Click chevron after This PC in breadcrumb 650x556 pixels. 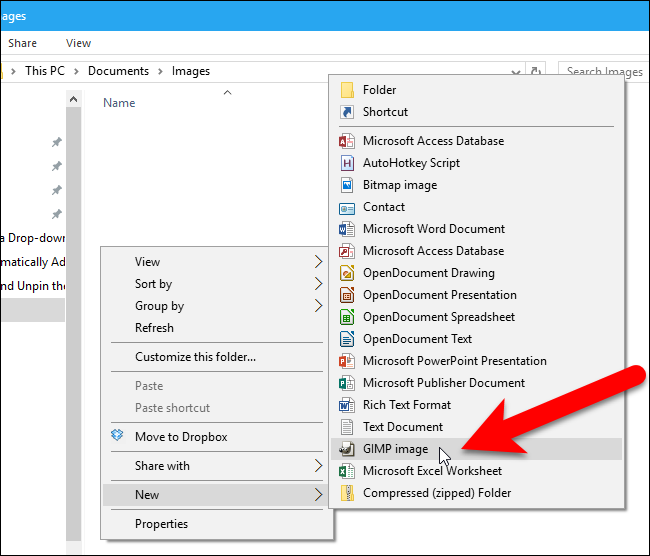(76, 71)
